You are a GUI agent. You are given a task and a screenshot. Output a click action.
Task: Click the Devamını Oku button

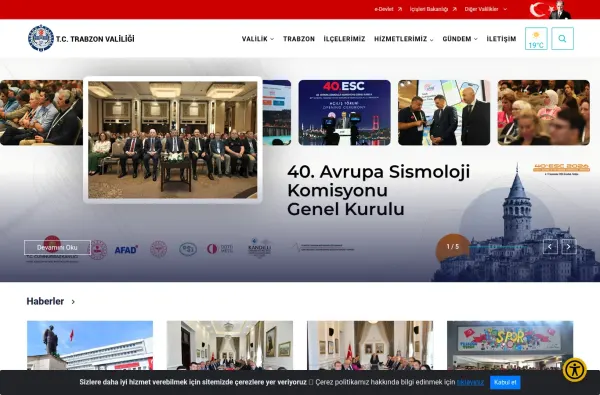57,247
